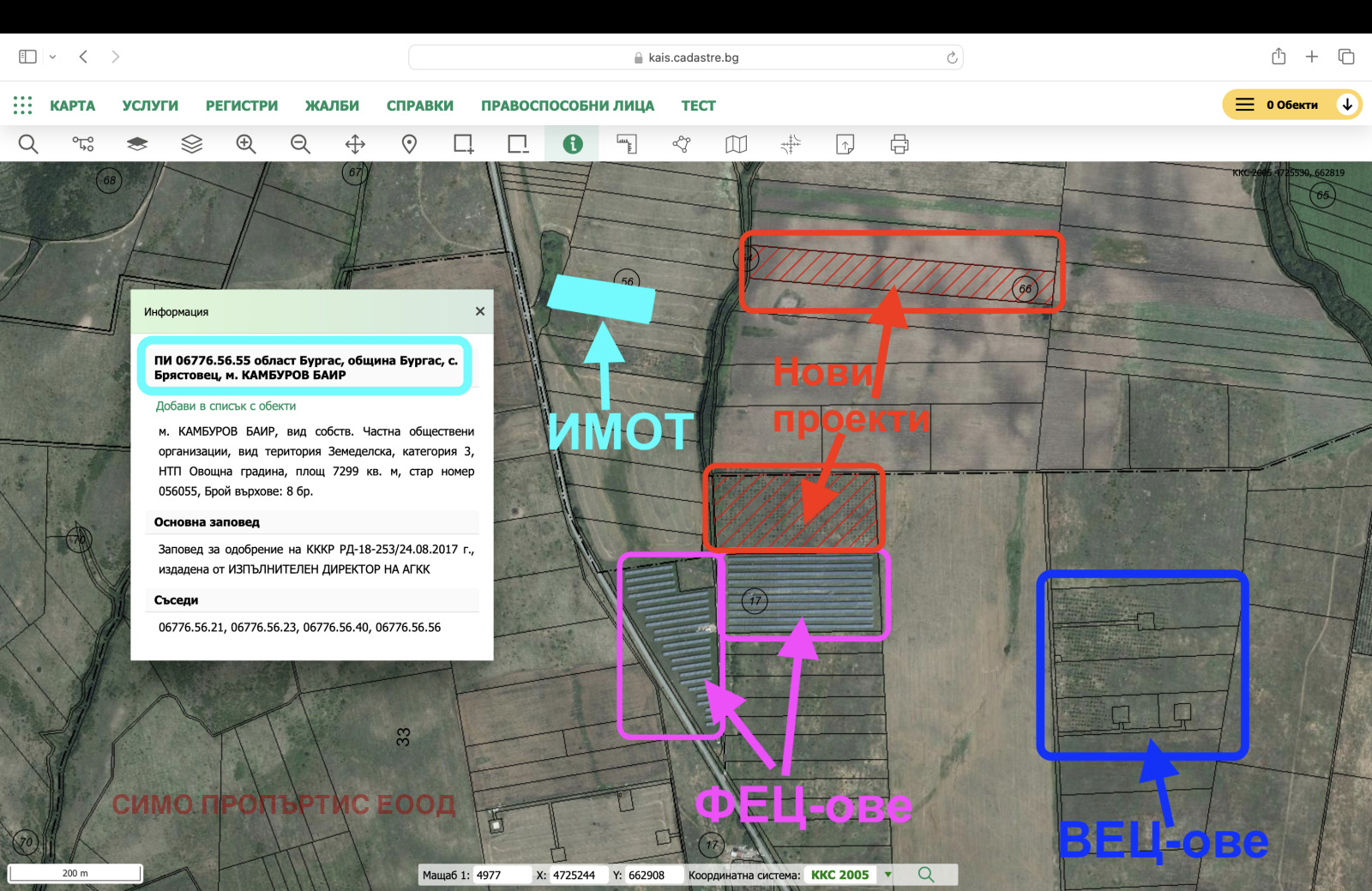Open the document export tool
This screenshot has height=891, width=1372.
point(845,143)
